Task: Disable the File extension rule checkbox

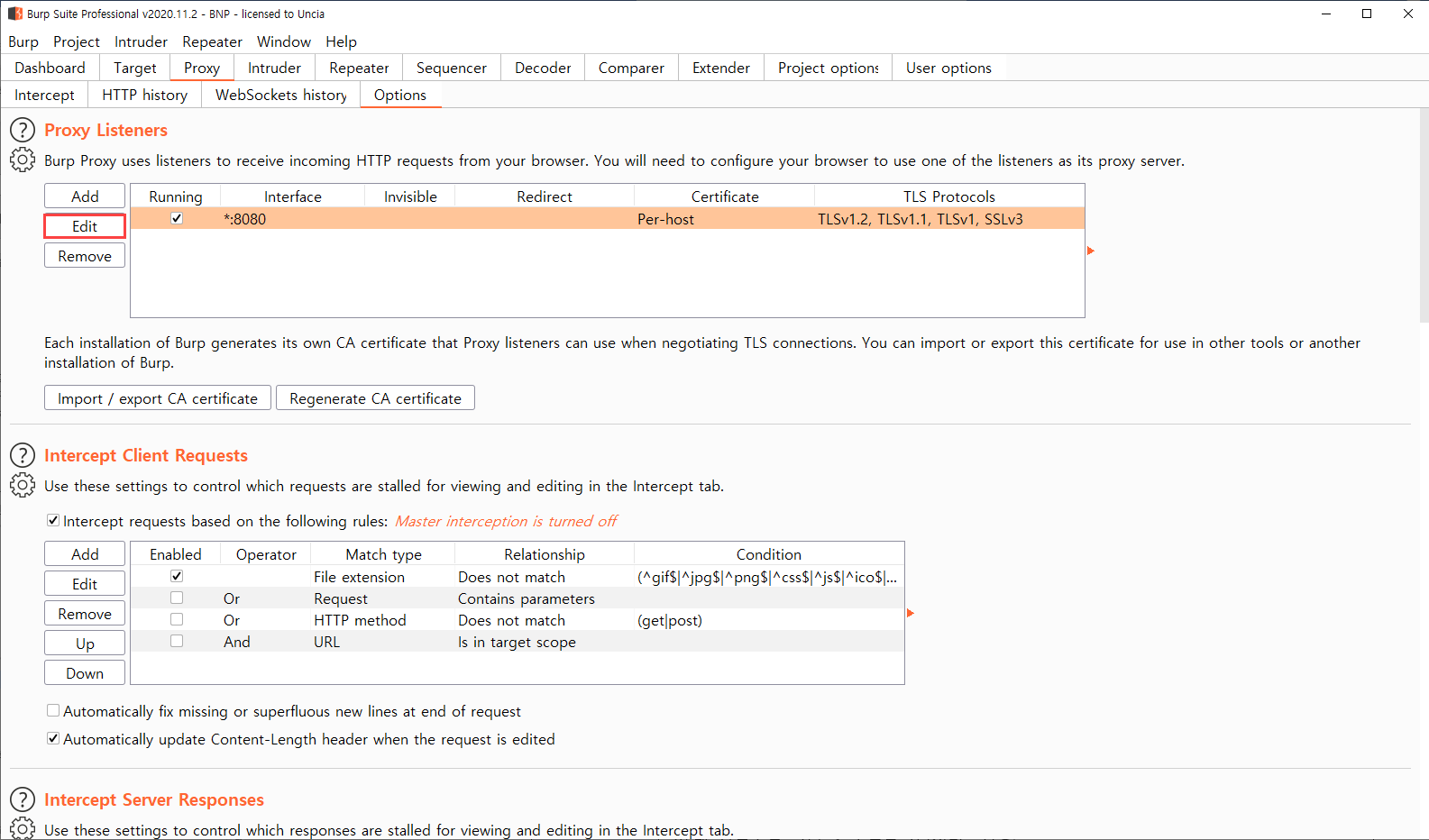Action: tap(177, 576)
